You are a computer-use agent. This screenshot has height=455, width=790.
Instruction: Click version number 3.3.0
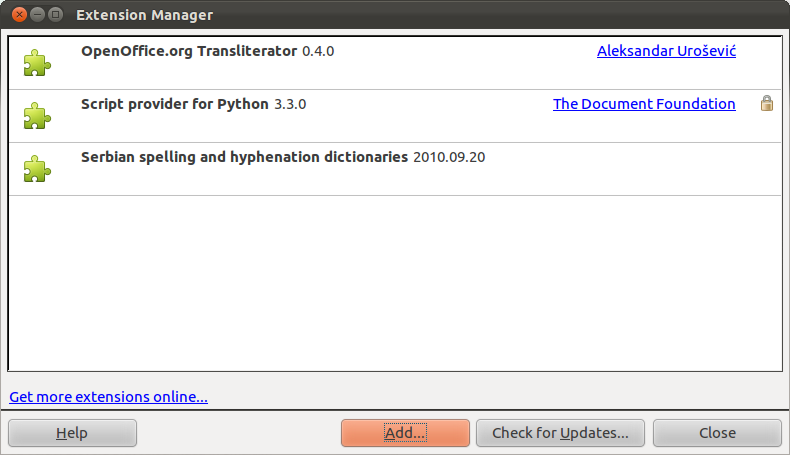pos(290,104)
